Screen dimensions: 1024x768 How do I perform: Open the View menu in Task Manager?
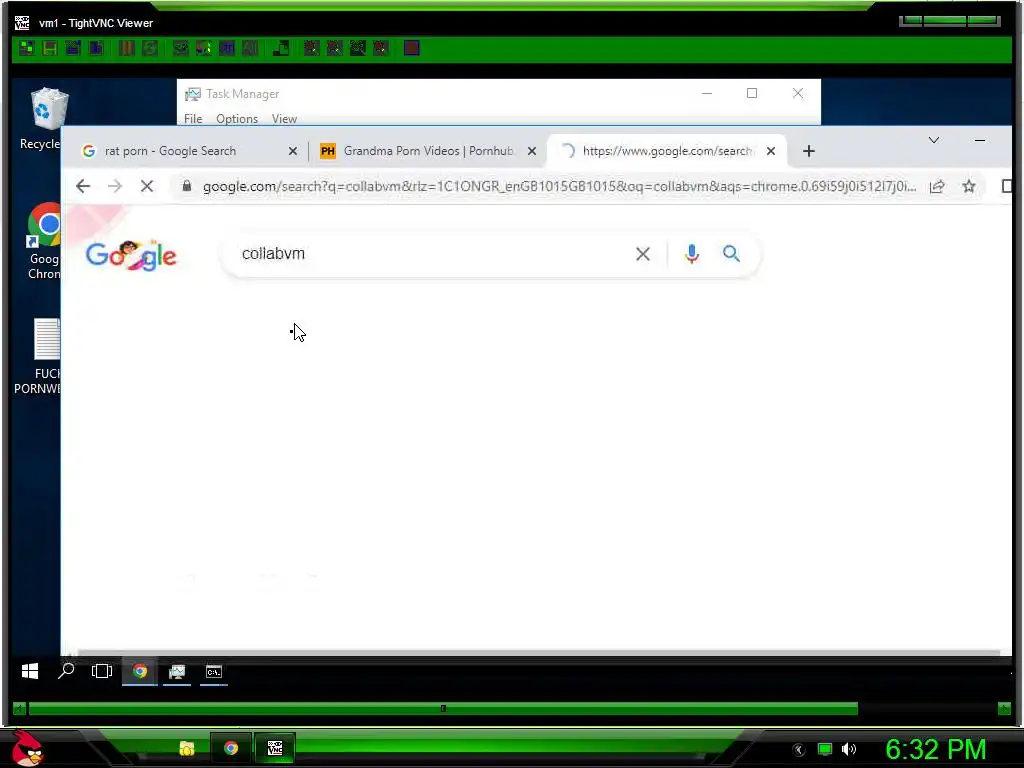[x=284, y=119]
